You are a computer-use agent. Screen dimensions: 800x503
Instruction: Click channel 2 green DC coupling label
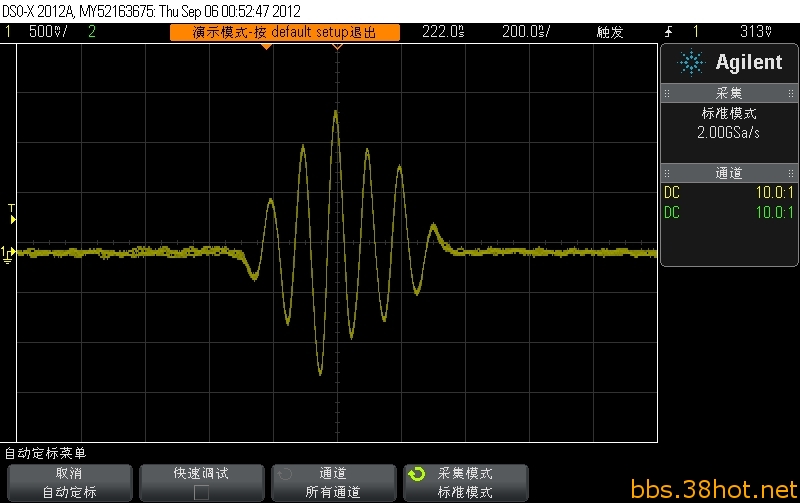pyautogui.click(x=672, y=212)
